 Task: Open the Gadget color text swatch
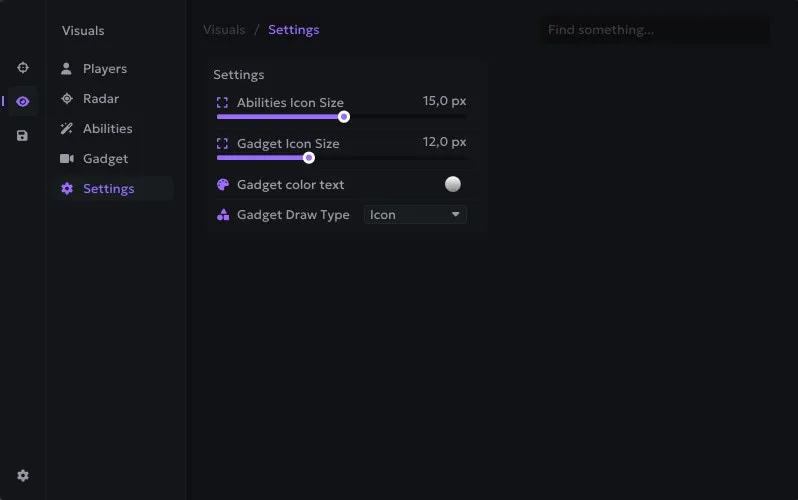(452, 184)
